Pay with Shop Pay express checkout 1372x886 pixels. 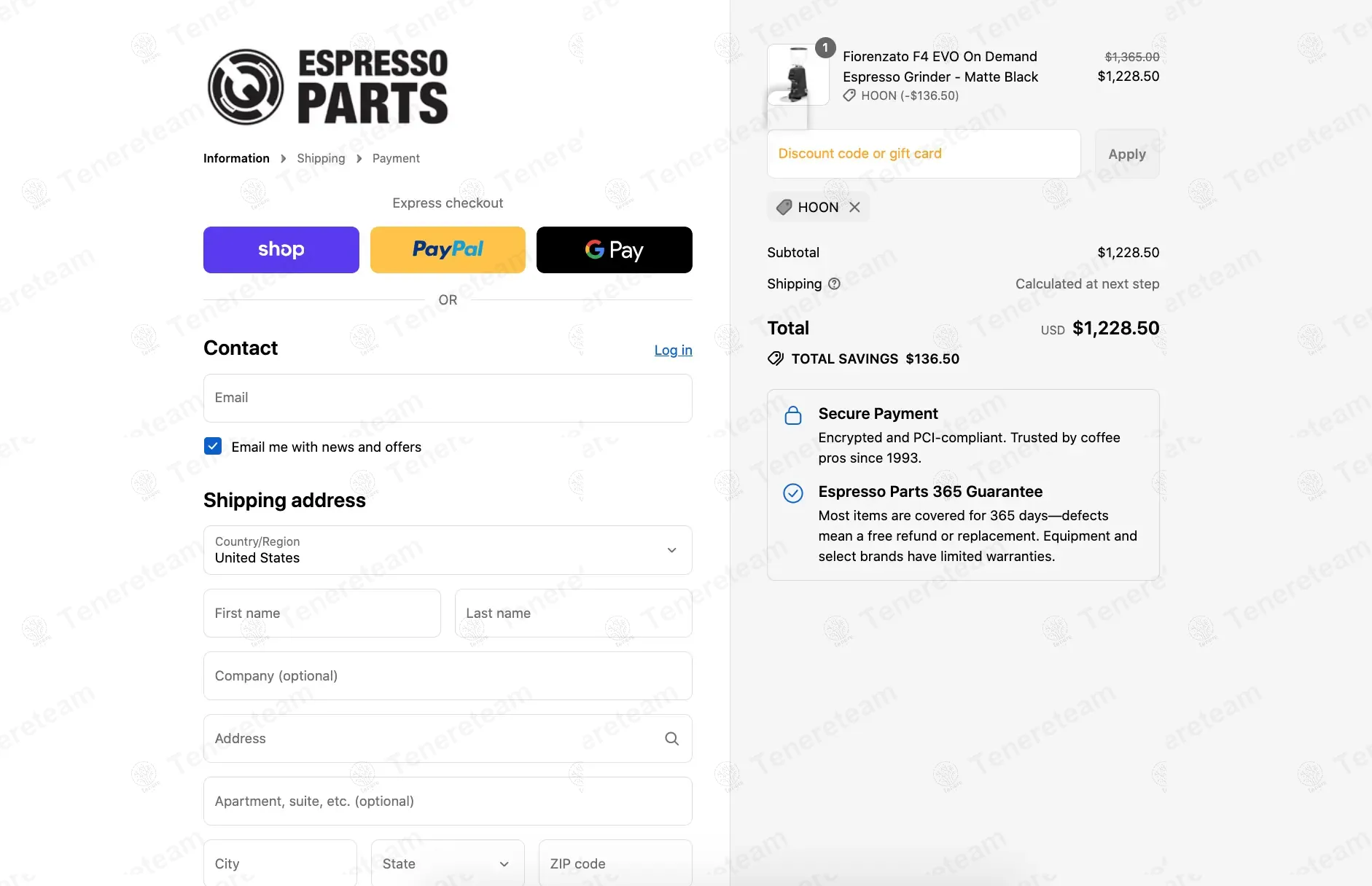click(281, 250)
